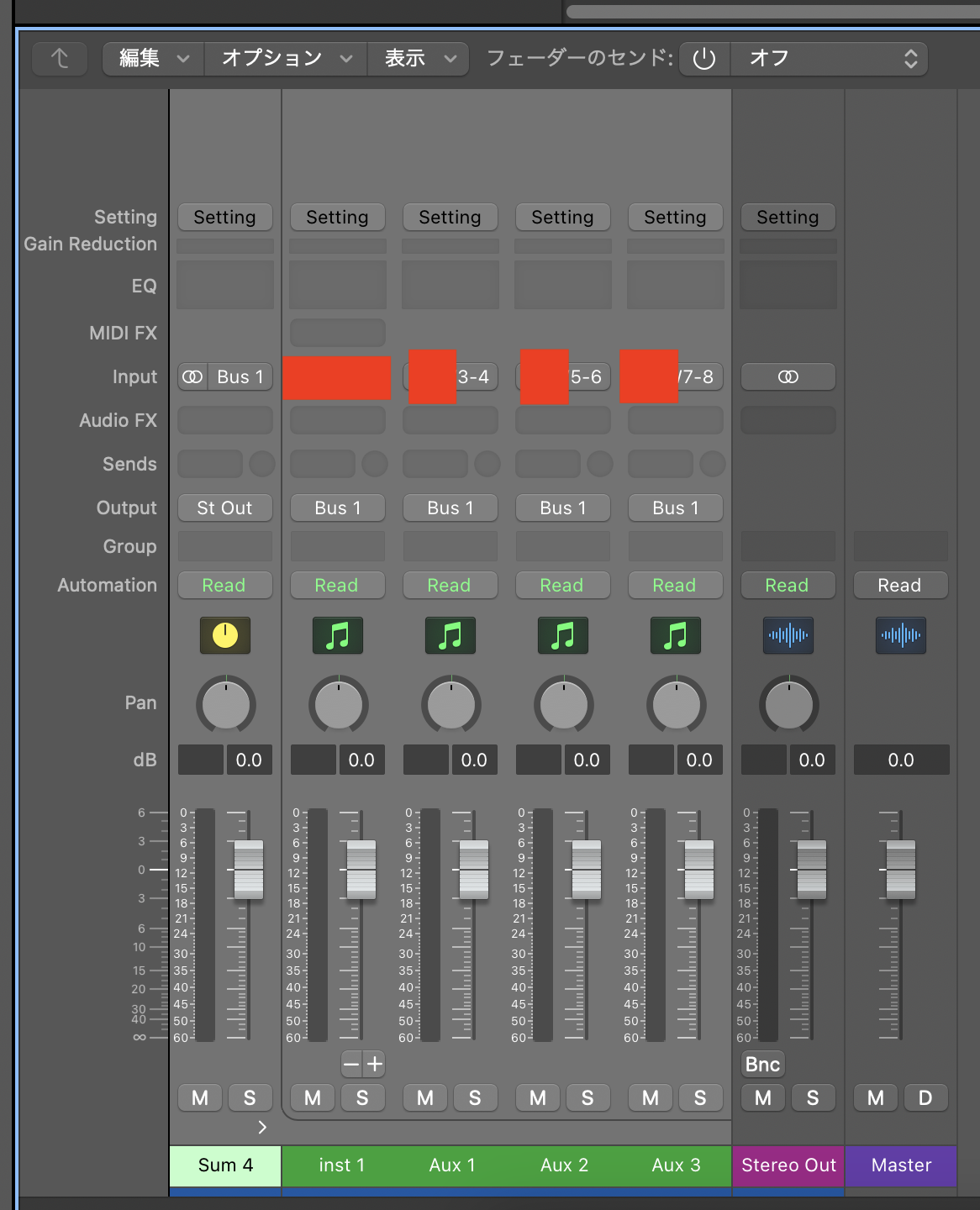Click the up arrow button in mixer toolbar
This screenshot has width=980, height=1210.
click(60, 59)
